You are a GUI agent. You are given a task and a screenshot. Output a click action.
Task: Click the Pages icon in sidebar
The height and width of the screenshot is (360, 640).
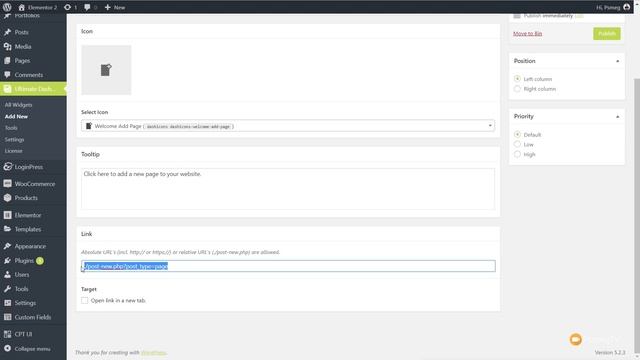pyautogui.click(x=7, y=60)
